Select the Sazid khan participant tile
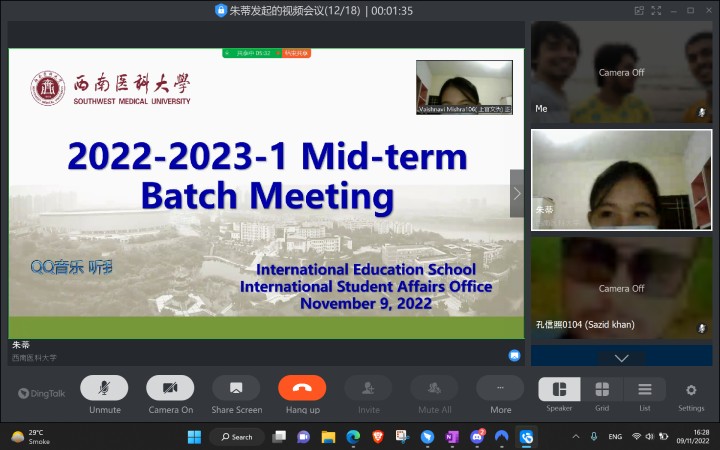The width and height of the screenshot is (720, 450). tap(621, 287)
